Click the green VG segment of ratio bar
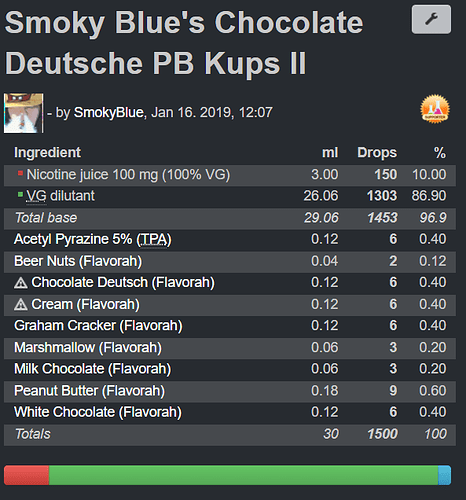This screenshot has width=466, height=500. (x=243, y=475)
